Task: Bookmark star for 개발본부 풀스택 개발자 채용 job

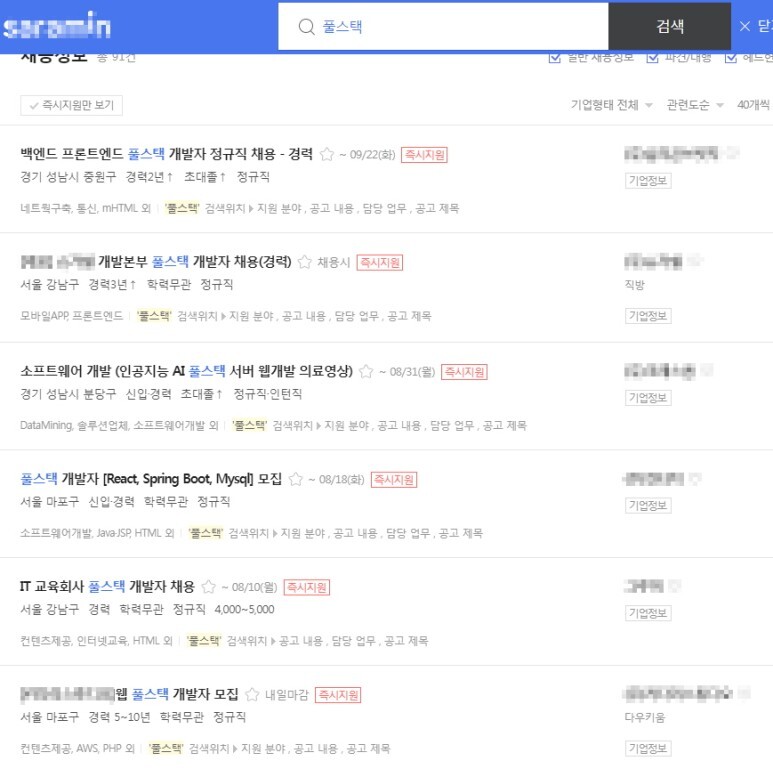Action: (x=305, y=262)
